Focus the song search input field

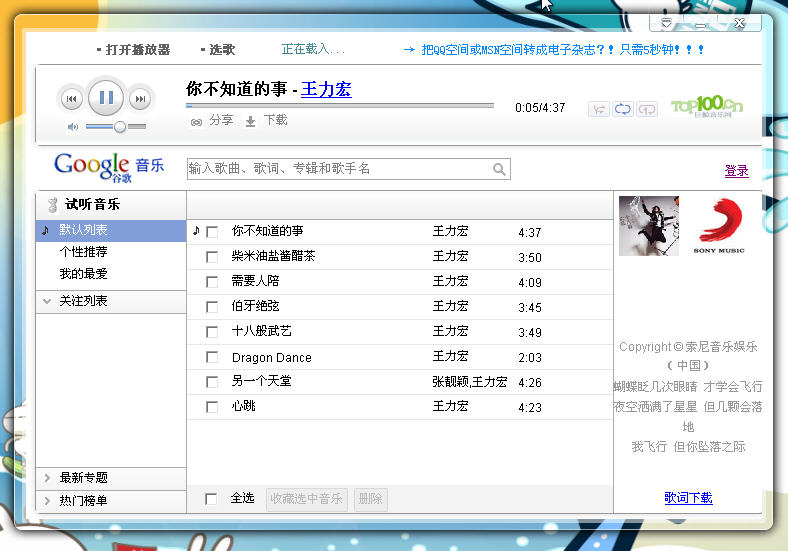(x=349, y=169)
